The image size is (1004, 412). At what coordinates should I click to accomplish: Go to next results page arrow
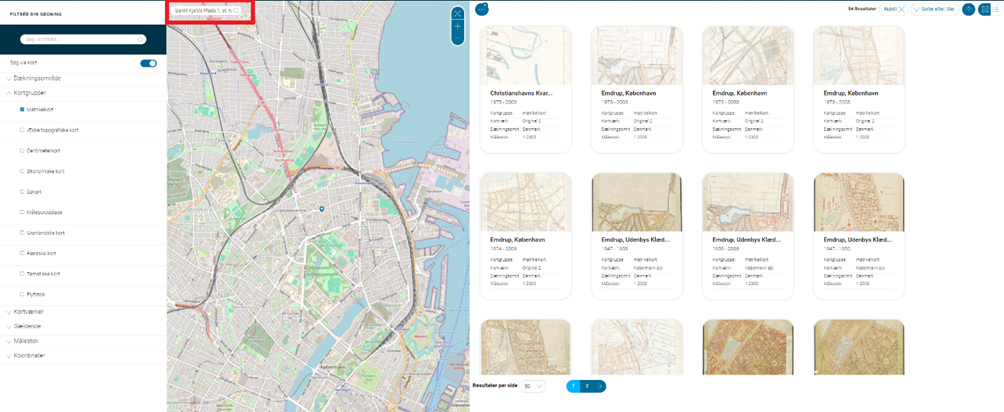click(599, 386)
